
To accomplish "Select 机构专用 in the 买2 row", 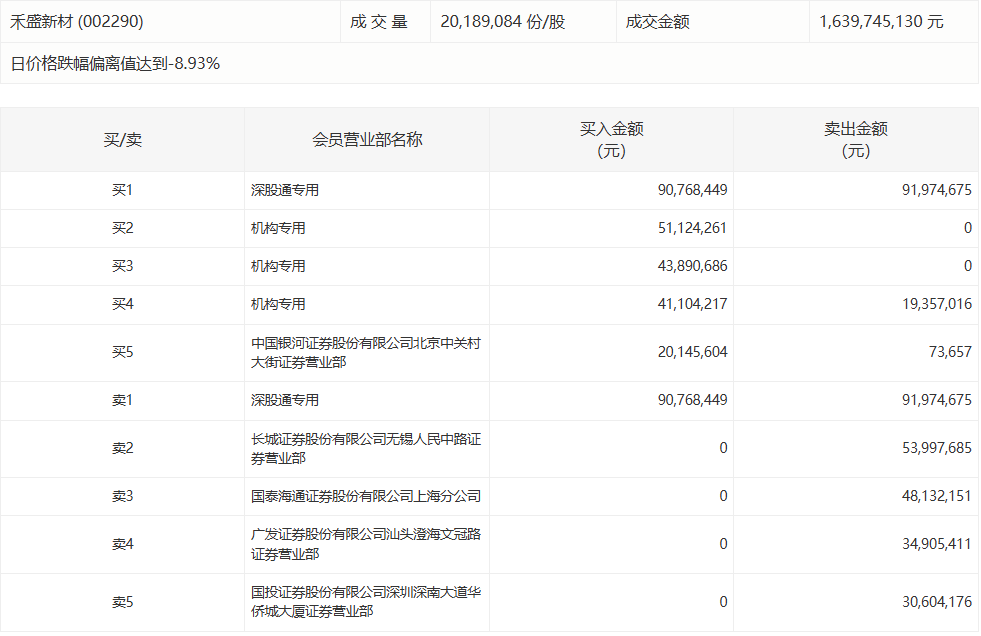I will pos(278,228).
